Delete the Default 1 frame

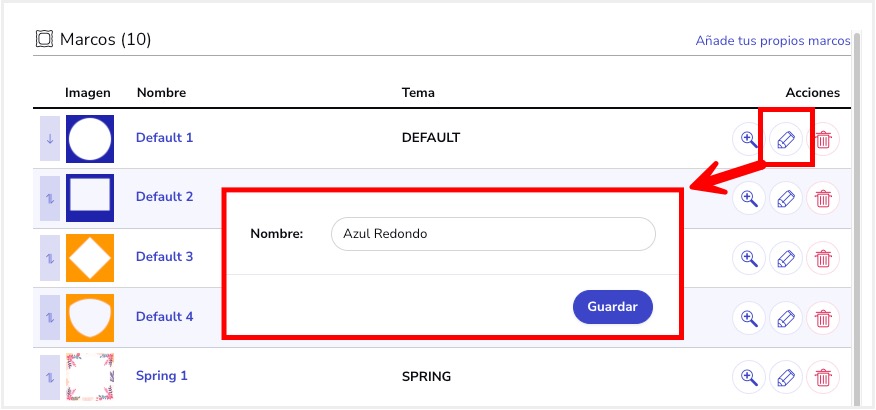[x=823, y=139]
